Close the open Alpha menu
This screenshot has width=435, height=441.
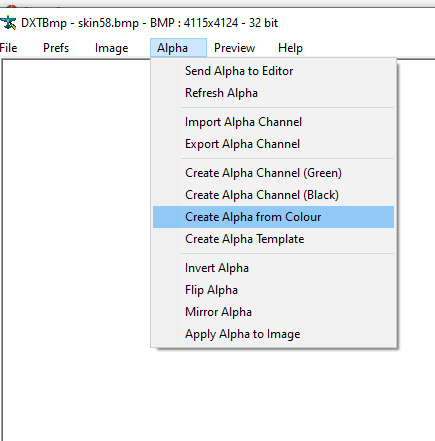(178, 48)
